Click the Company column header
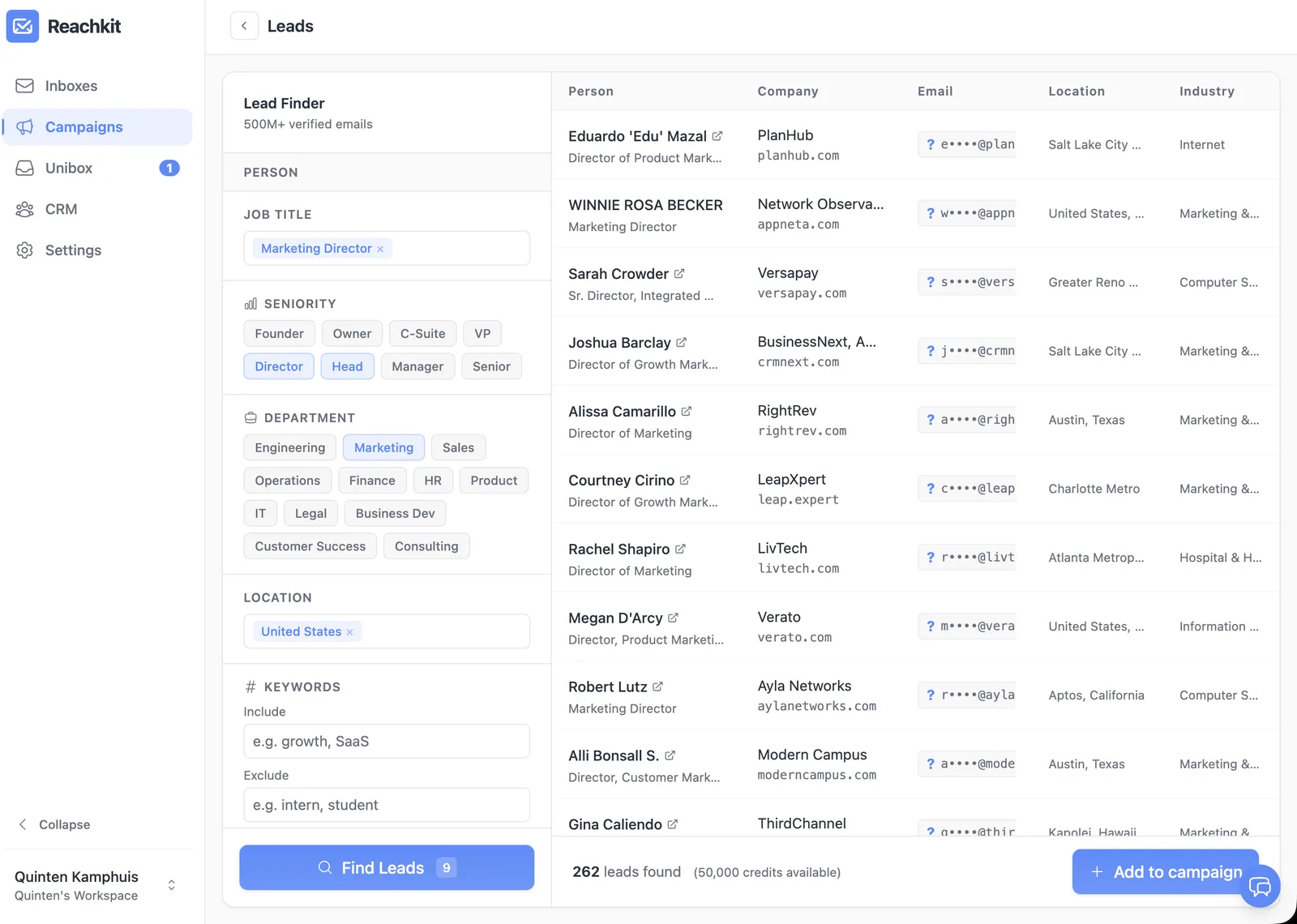This screenshot has width=1297, height=924. click(788, 92)
